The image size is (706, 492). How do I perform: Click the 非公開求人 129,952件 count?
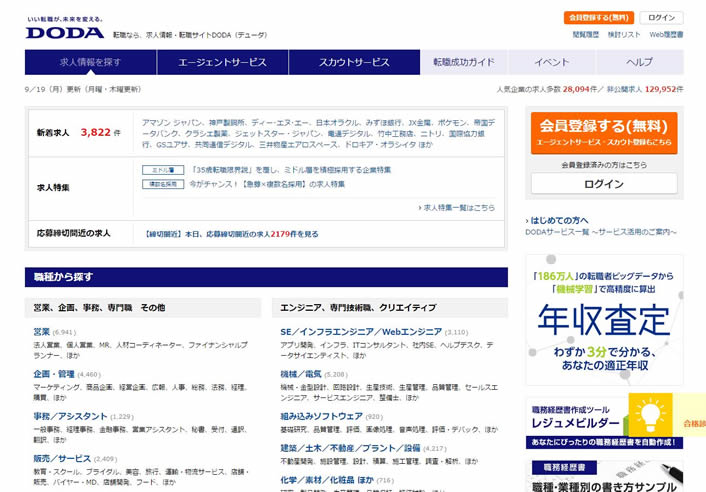pyautogui.click(x=645, y=89)
